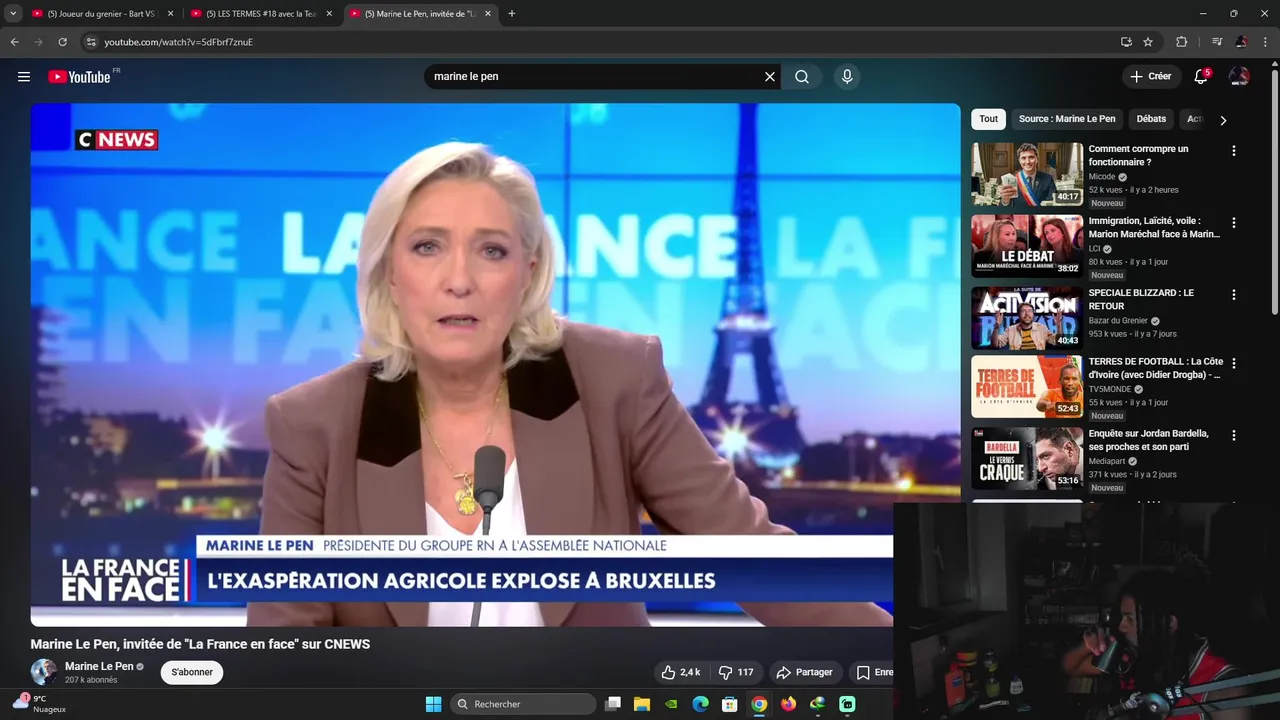Open more options for the LCI debate video

click(1233, 223)
